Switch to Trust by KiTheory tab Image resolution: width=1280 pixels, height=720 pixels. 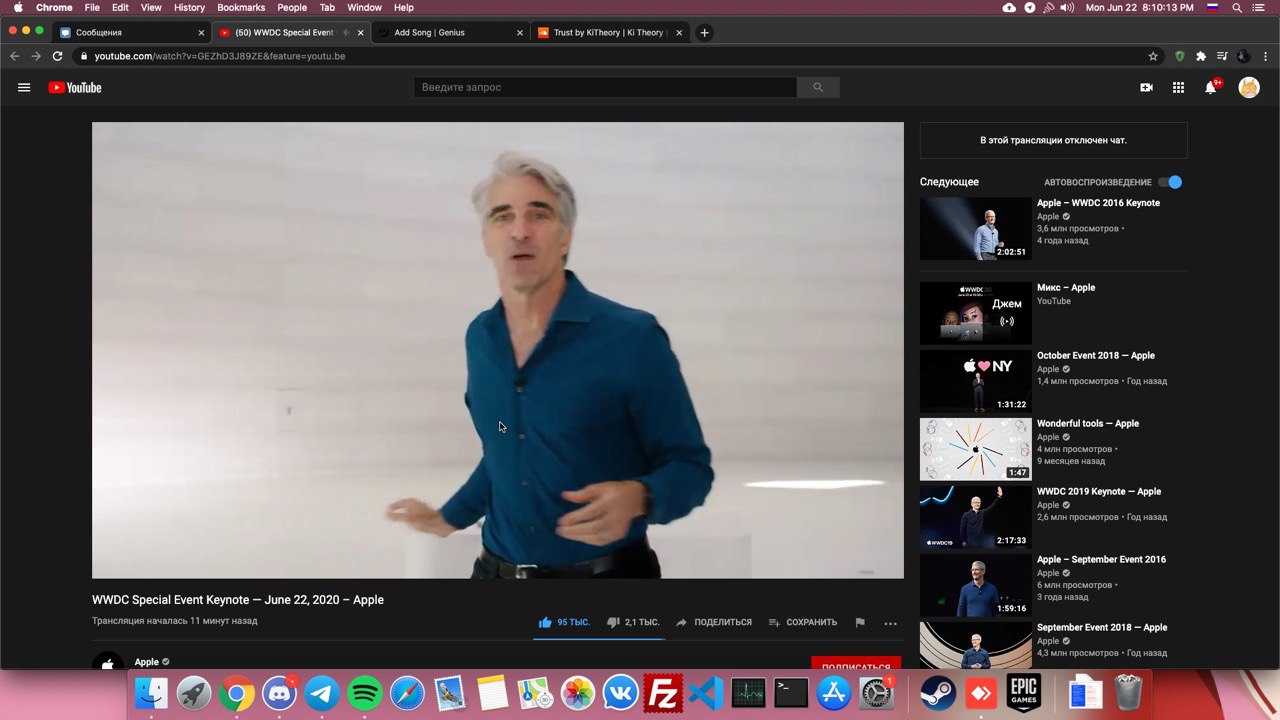[610, 32]
